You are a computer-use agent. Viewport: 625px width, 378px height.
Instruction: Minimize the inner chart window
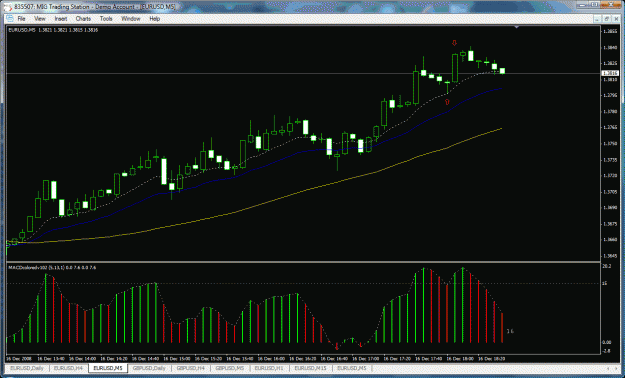tap(598, 19)
